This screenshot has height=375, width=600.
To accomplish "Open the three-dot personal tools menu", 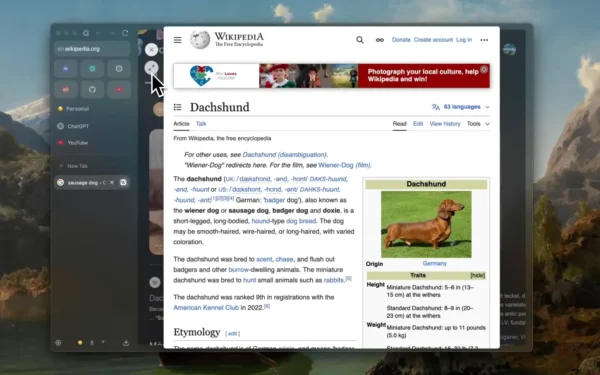I will click(484, 40).
